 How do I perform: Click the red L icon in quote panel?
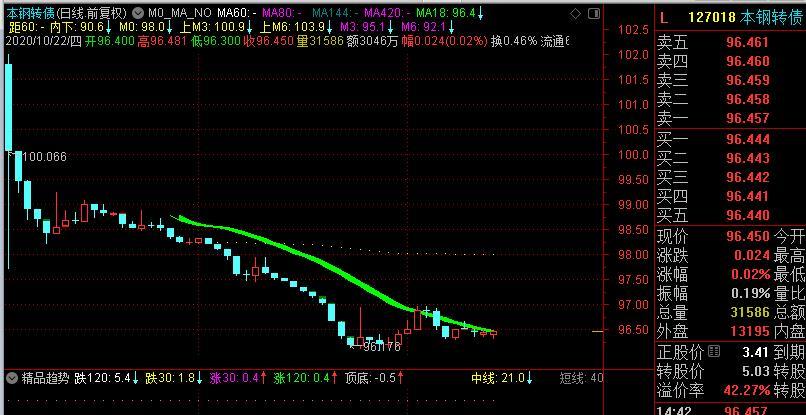tap(664, 18)
